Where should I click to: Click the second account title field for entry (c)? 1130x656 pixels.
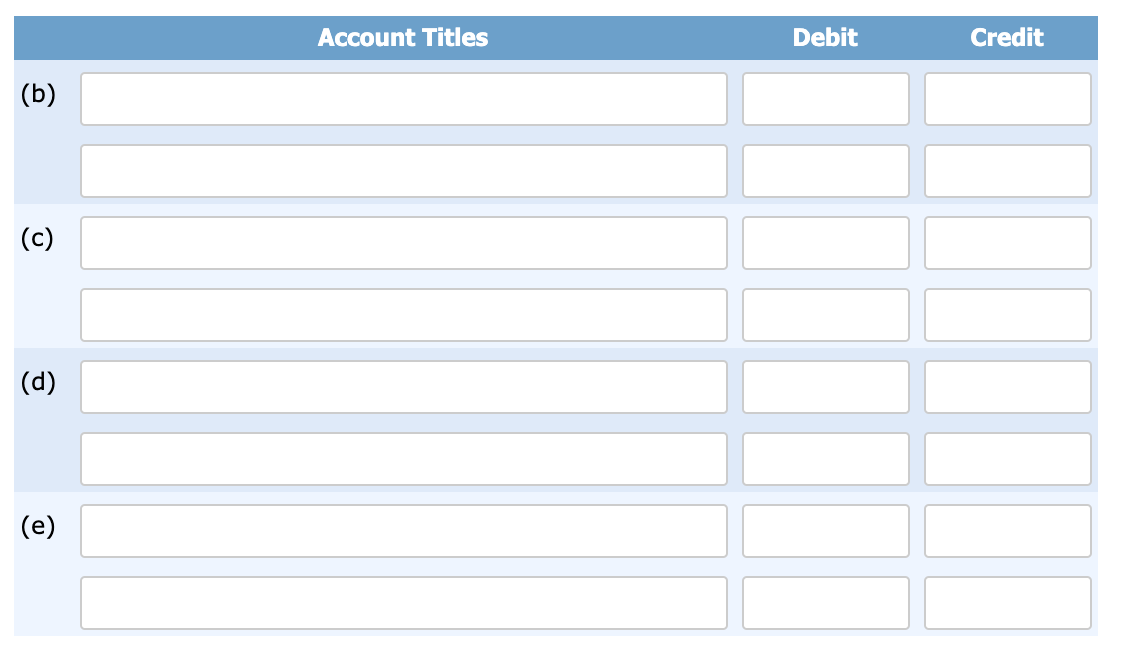(403, 314)
